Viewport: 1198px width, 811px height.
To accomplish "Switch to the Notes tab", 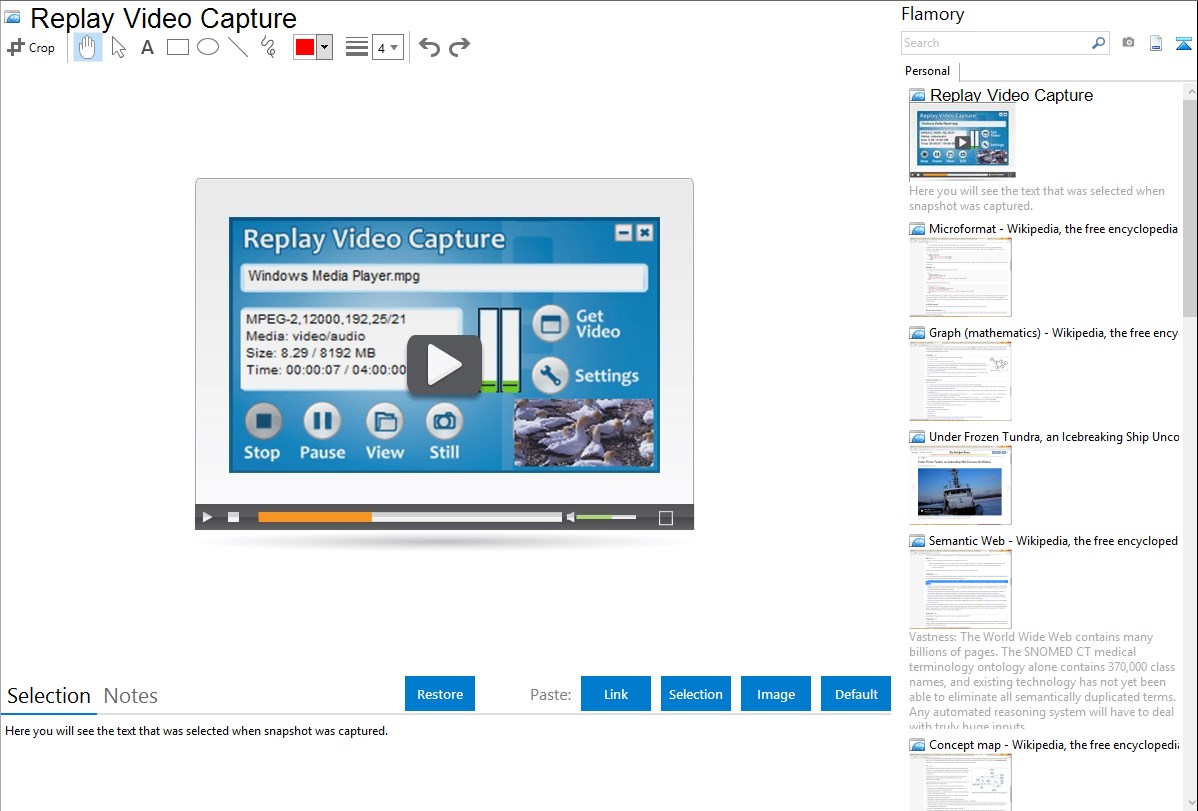I will click(x=131, y=696).
